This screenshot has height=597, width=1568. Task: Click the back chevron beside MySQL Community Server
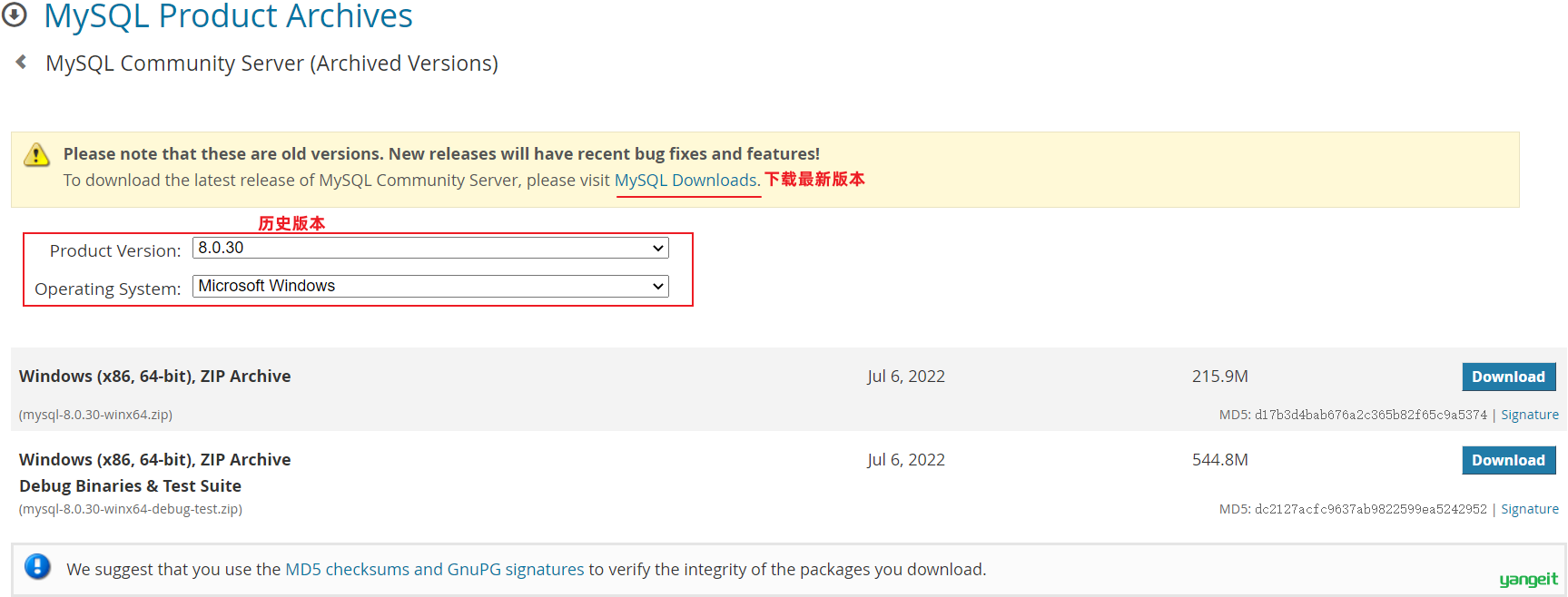tap(21, 62)
